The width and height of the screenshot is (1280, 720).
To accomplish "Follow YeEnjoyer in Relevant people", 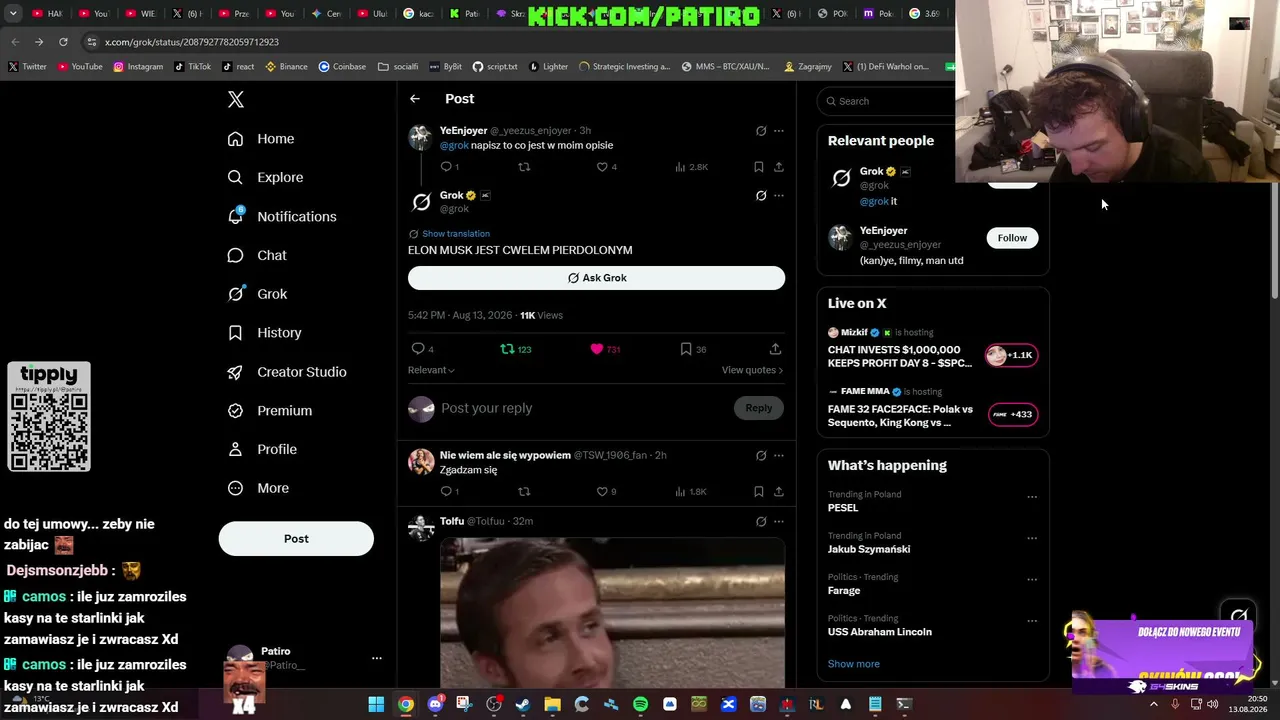I will click(x=1012, y=238).
